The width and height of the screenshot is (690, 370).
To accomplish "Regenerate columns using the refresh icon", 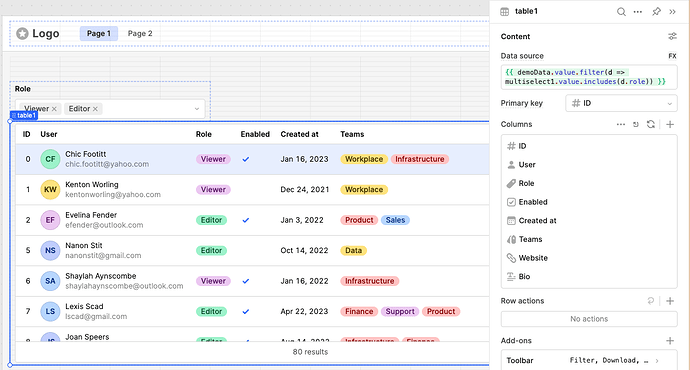I will [x=651, y=125].
